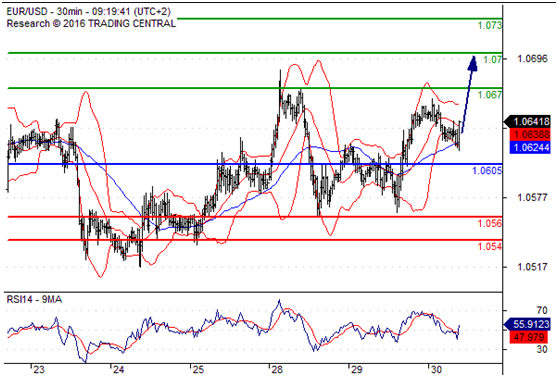Click the 1.0696 price axis label
The image size is (558, 377).
tap(532, 59)
